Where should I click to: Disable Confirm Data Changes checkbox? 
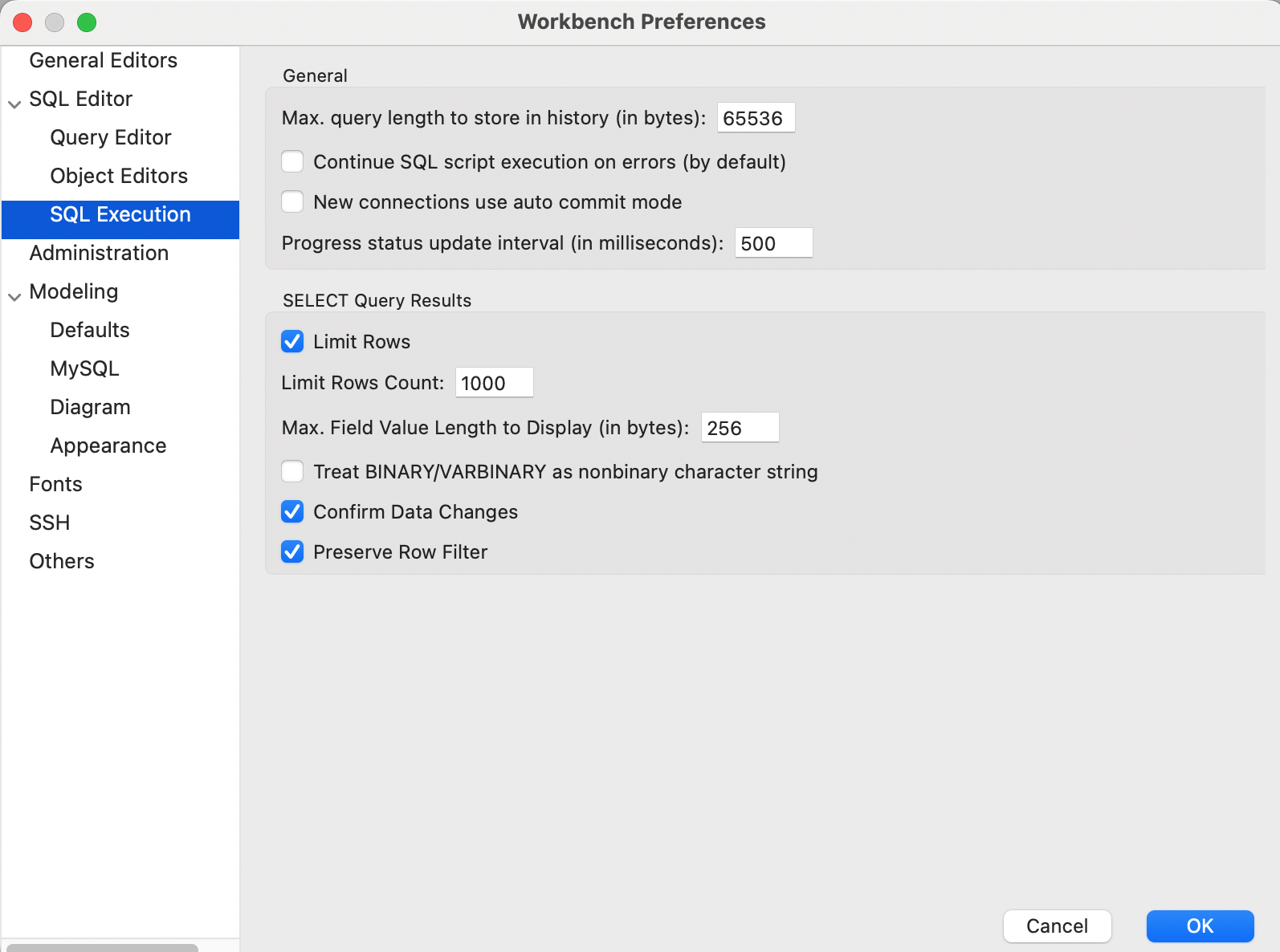(292, 511)
